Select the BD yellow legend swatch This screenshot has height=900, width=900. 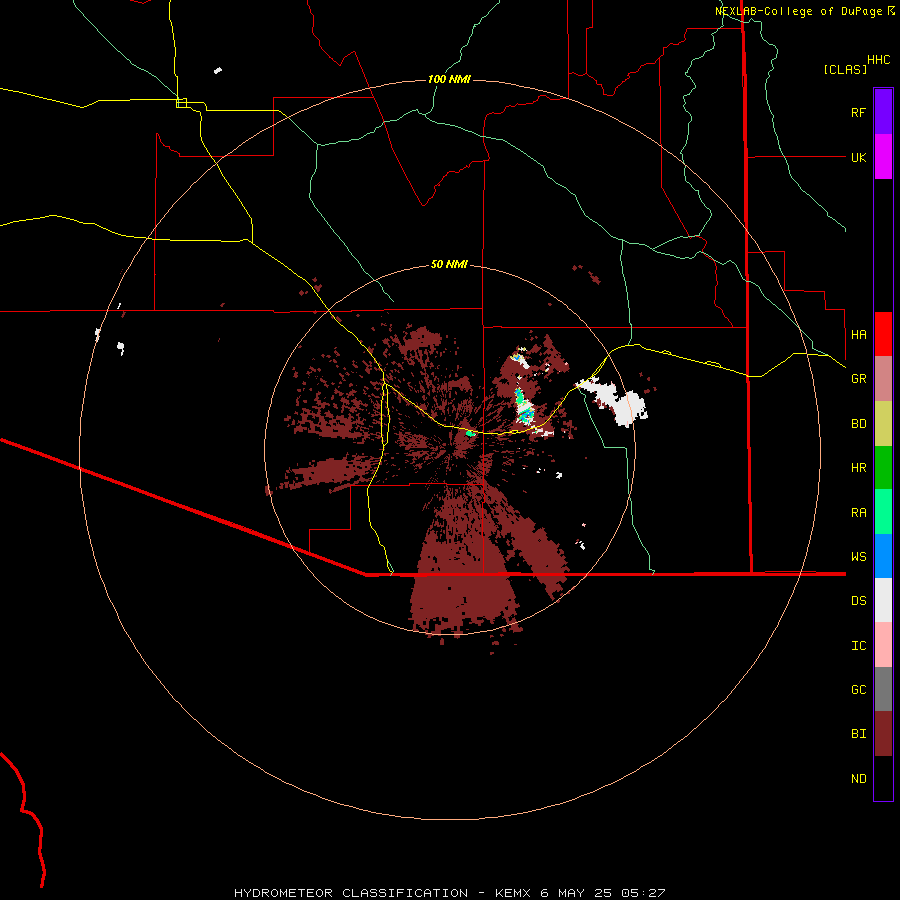pos(883,424)
